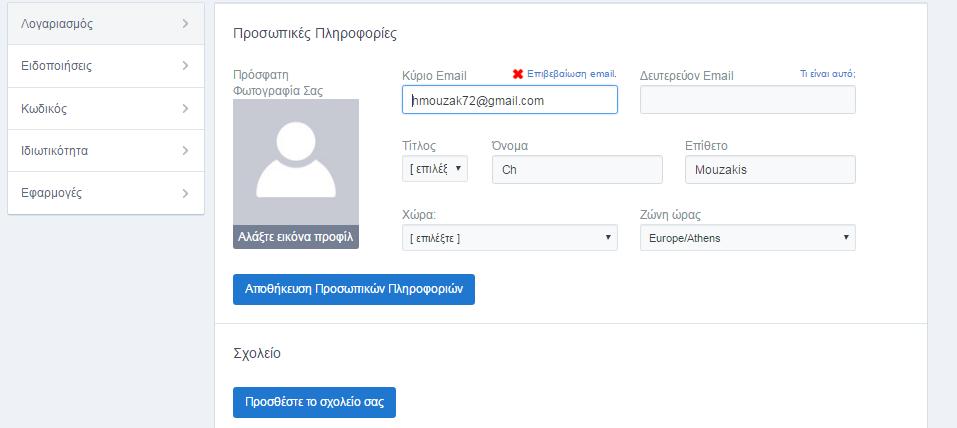Image resolution: width=957 pixels, height=428 pixels.
Task: Click the chevron next to Εφαρμογές
Action: [x=186, y=193]
